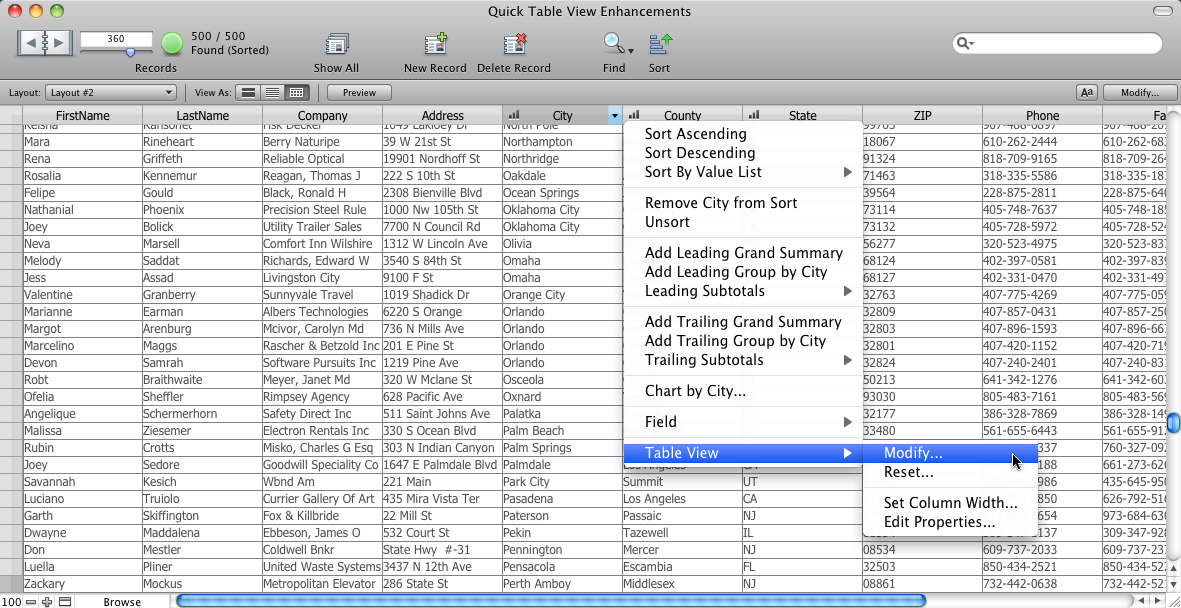
Task: Select Table view in View As
Action: click(x=296, y=93)
